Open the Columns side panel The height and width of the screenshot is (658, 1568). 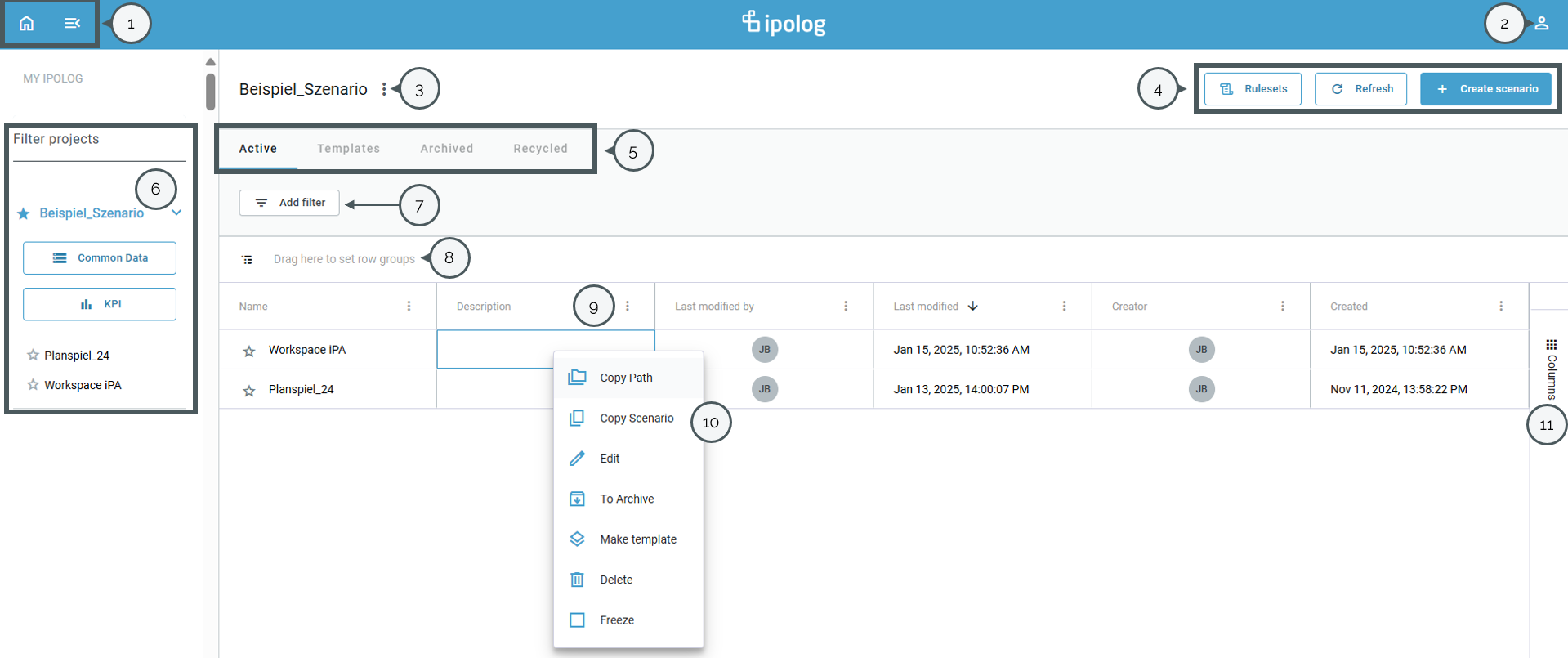point(1551,368)
